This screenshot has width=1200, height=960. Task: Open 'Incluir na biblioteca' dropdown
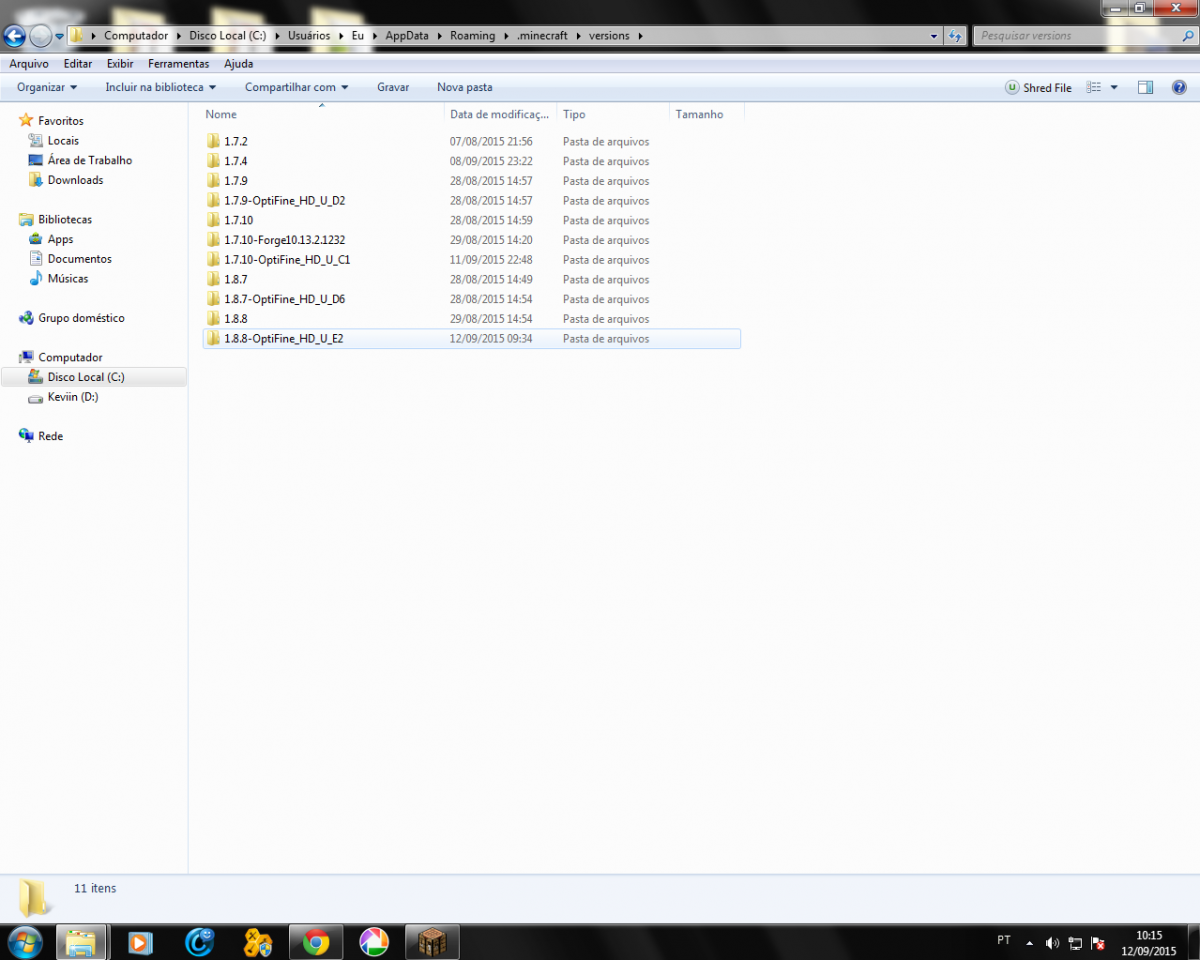point(161,87)
